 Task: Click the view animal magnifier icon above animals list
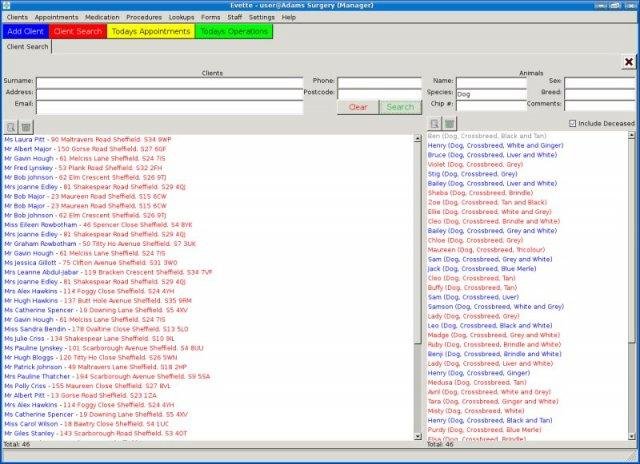click(435, 124)
